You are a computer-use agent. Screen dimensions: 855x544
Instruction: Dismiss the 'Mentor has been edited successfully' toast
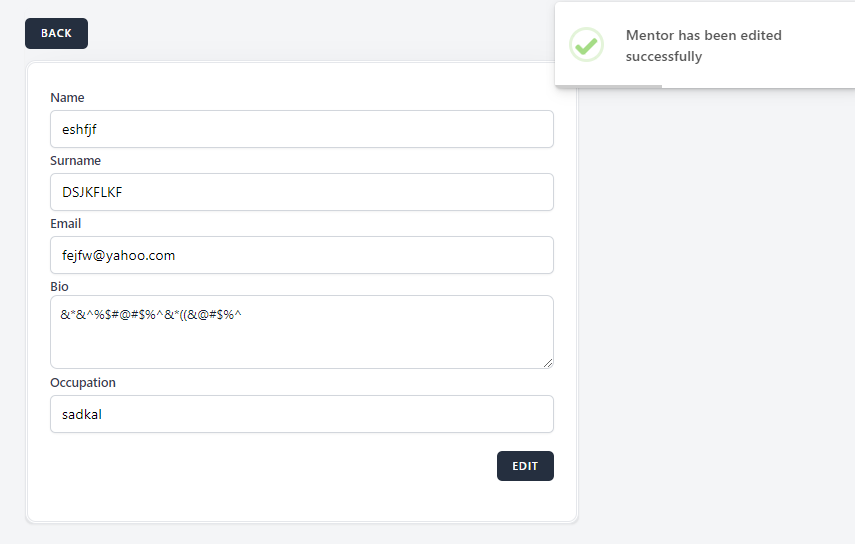point(704,46)
